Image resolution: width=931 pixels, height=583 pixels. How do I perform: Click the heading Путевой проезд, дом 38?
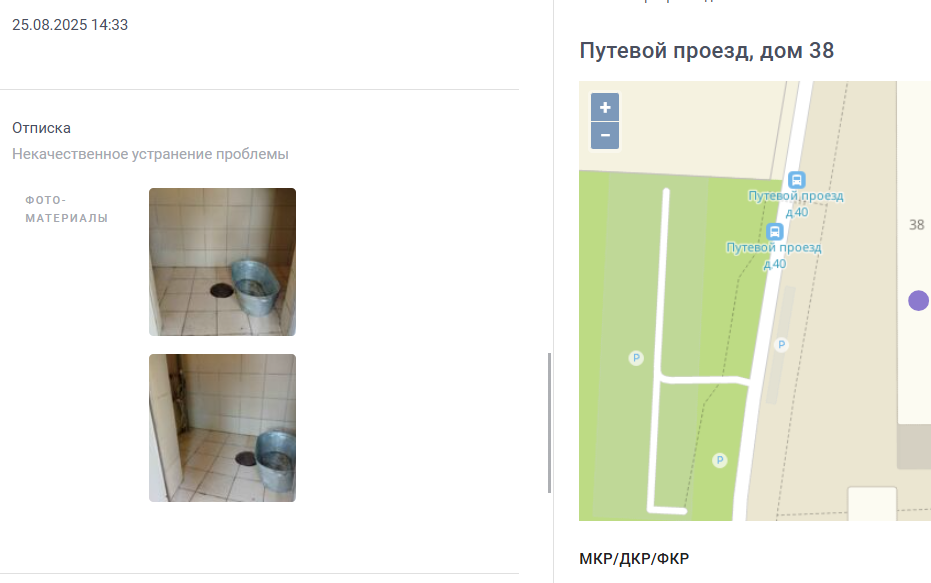coord(707,50)
